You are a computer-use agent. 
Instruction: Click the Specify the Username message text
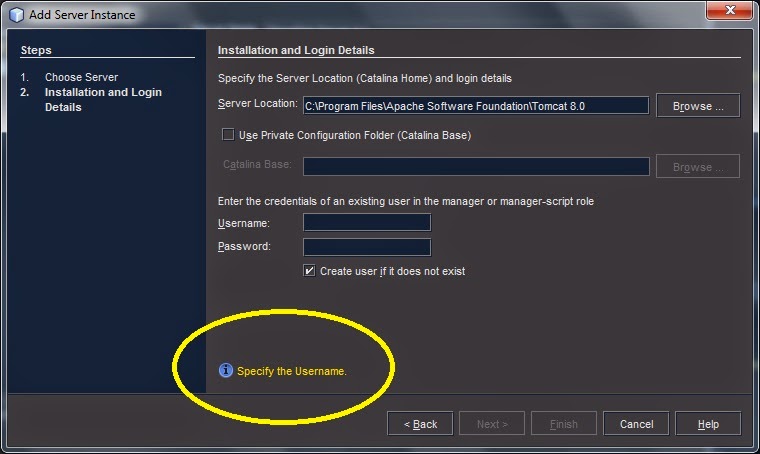coord(292,371)
